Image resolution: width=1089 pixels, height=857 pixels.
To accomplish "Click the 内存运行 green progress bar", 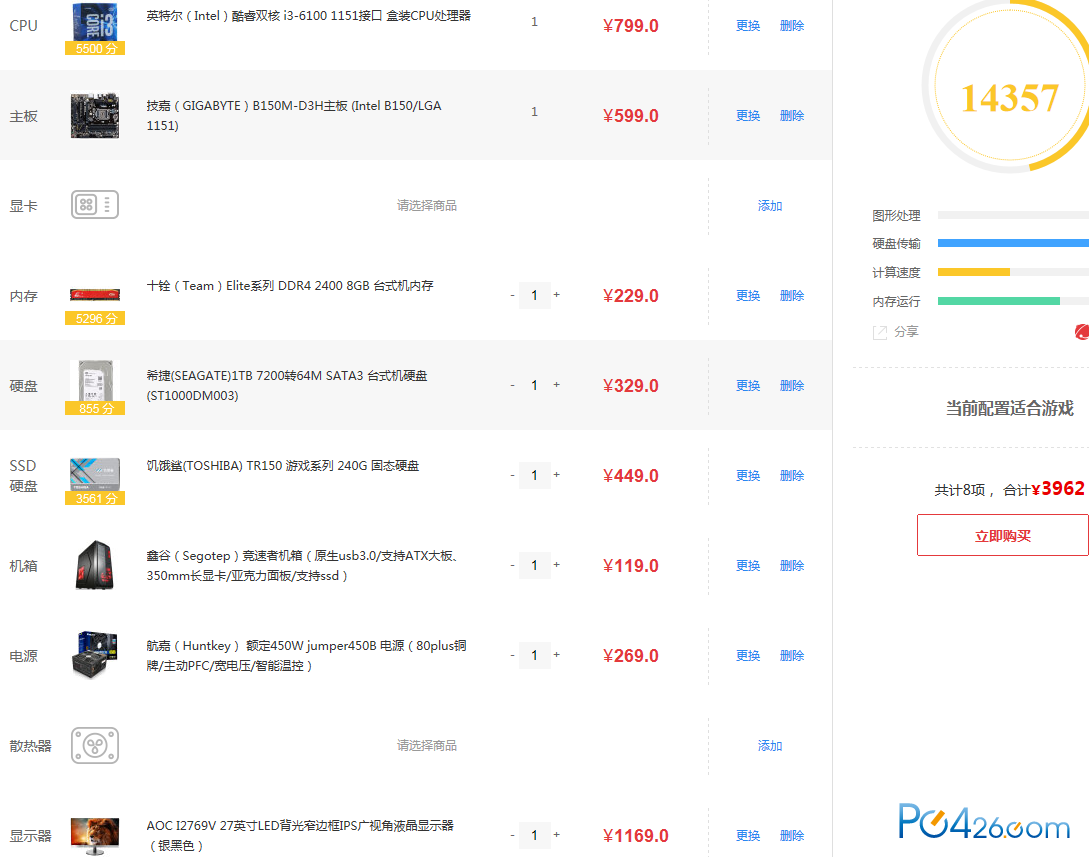I will coord(999,301).
